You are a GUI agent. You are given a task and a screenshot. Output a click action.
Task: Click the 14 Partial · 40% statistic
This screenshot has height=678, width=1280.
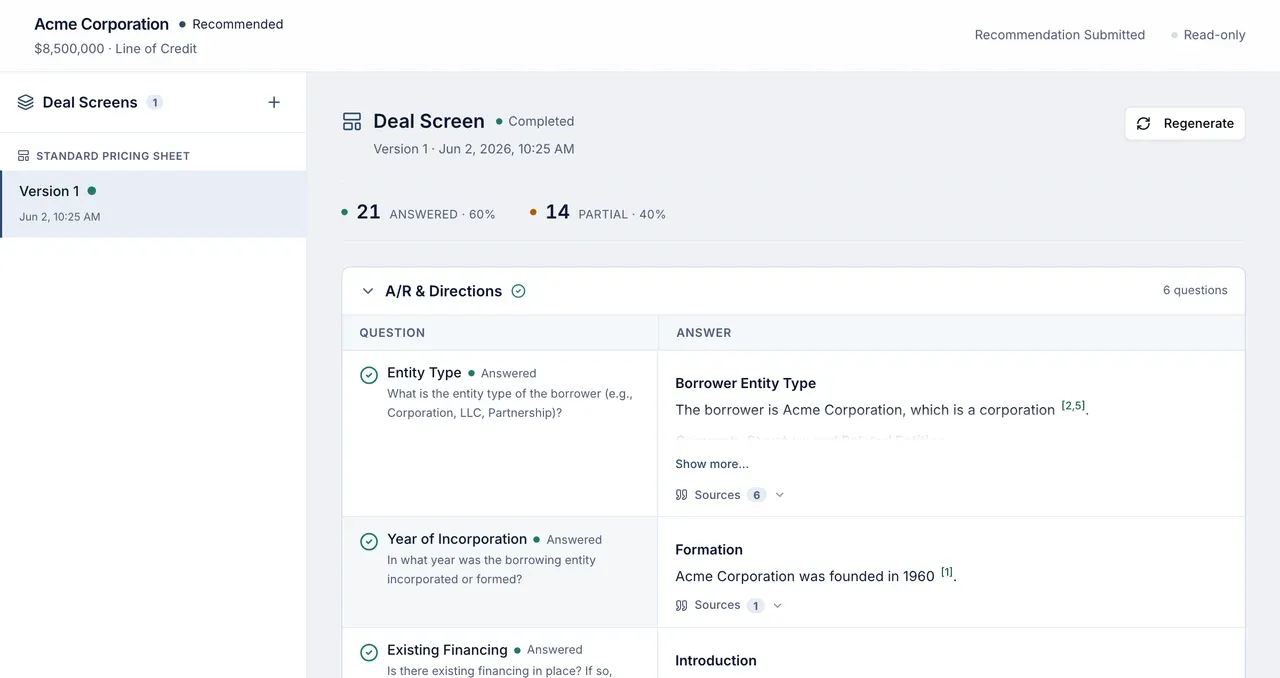[598, 212]
